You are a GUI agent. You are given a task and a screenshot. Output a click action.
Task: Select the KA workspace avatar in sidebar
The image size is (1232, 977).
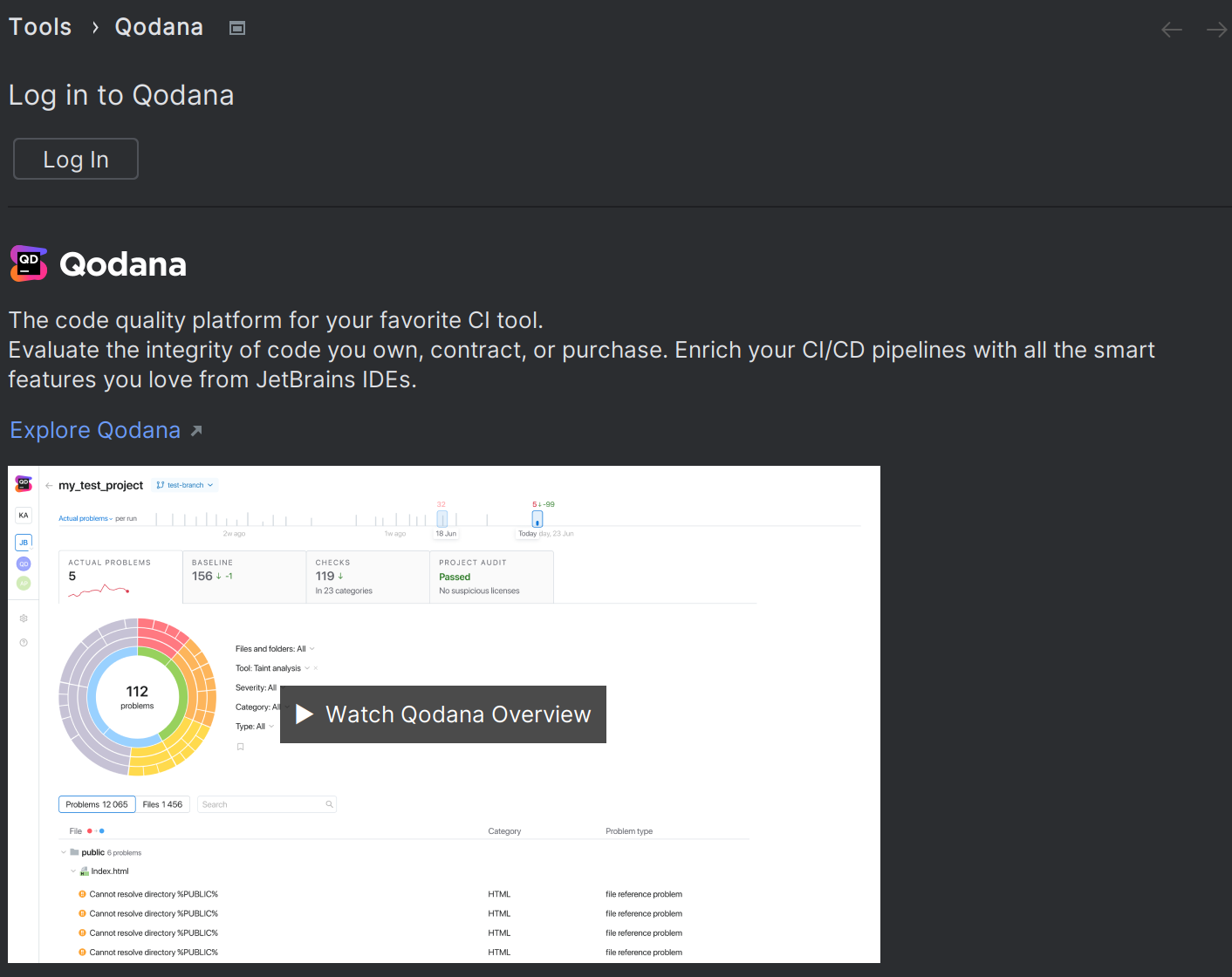pyautogui.click(x=24, y=515)
